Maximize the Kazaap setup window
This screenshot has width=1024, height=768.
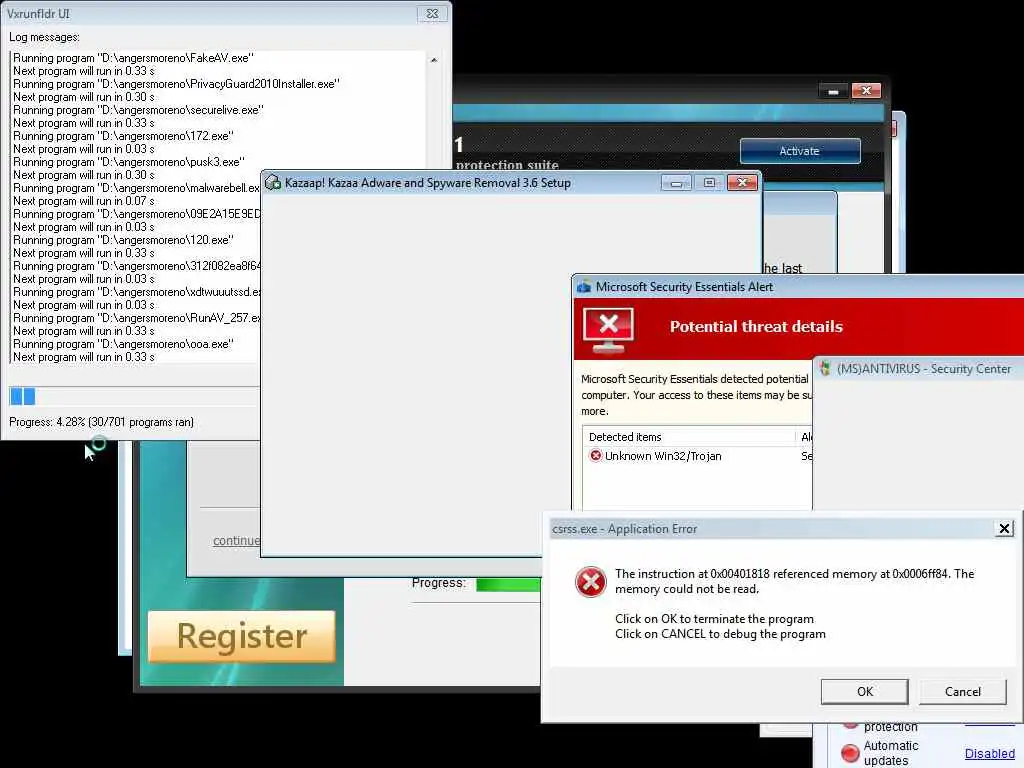[709, 183]
